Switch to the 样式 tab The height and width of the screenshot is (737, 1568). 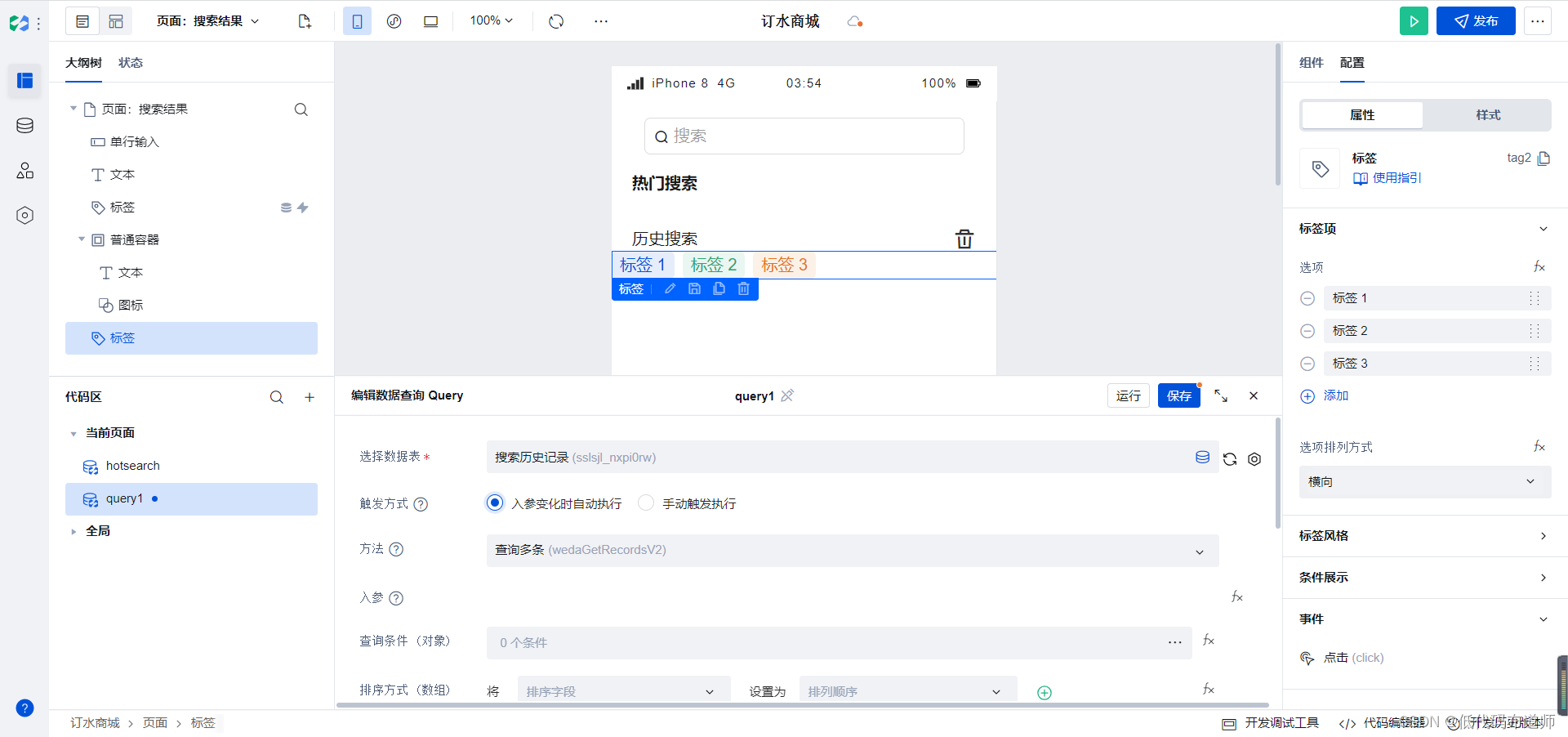(x=1488, y=115)
